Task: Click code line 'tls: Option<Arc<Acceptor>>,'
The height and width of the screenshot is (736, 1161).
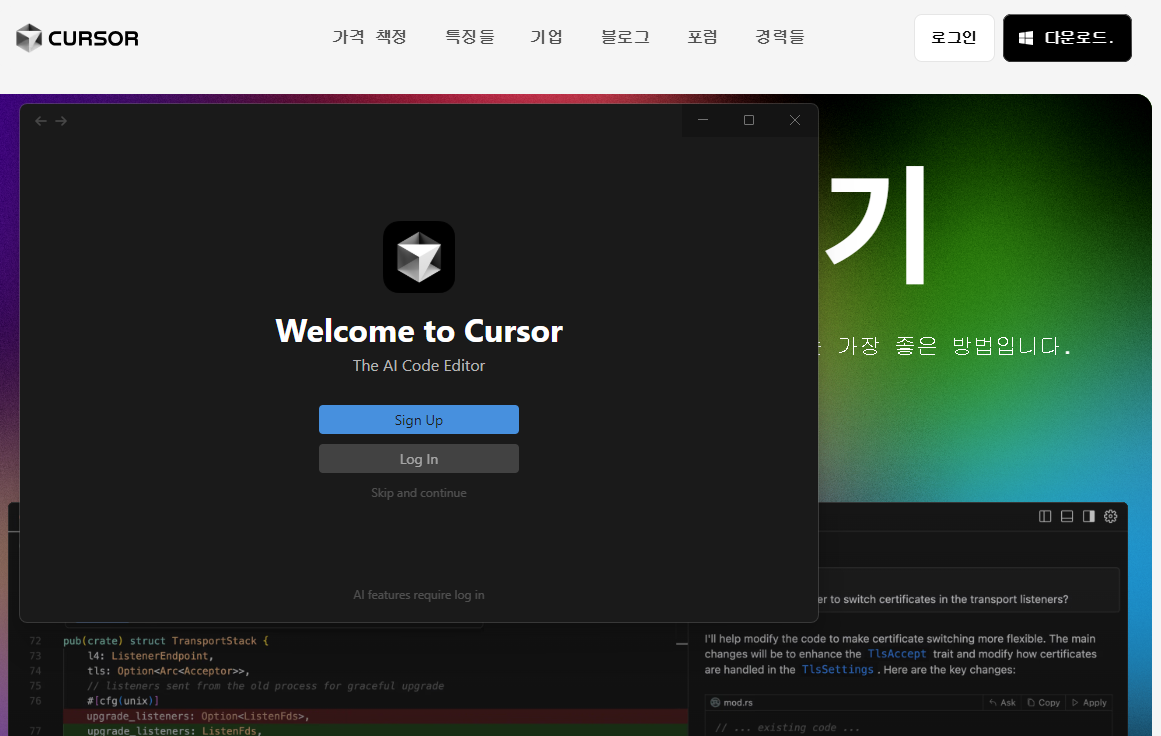Action: click(x=168, y=671)
